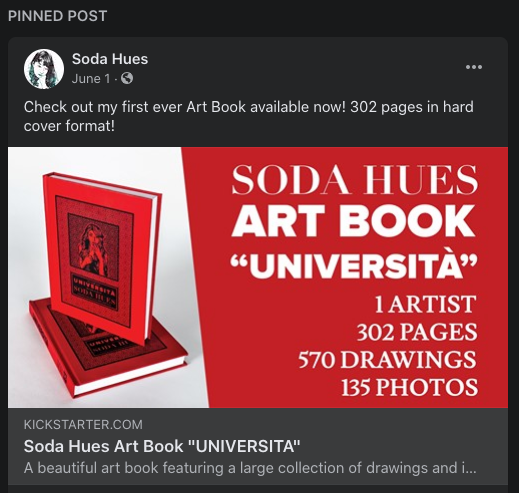This screenshot has width=519, height=493.
Task: Open the Soda Hues Art Book "UNIVERSITA" title link
Action: coord(162,446)
